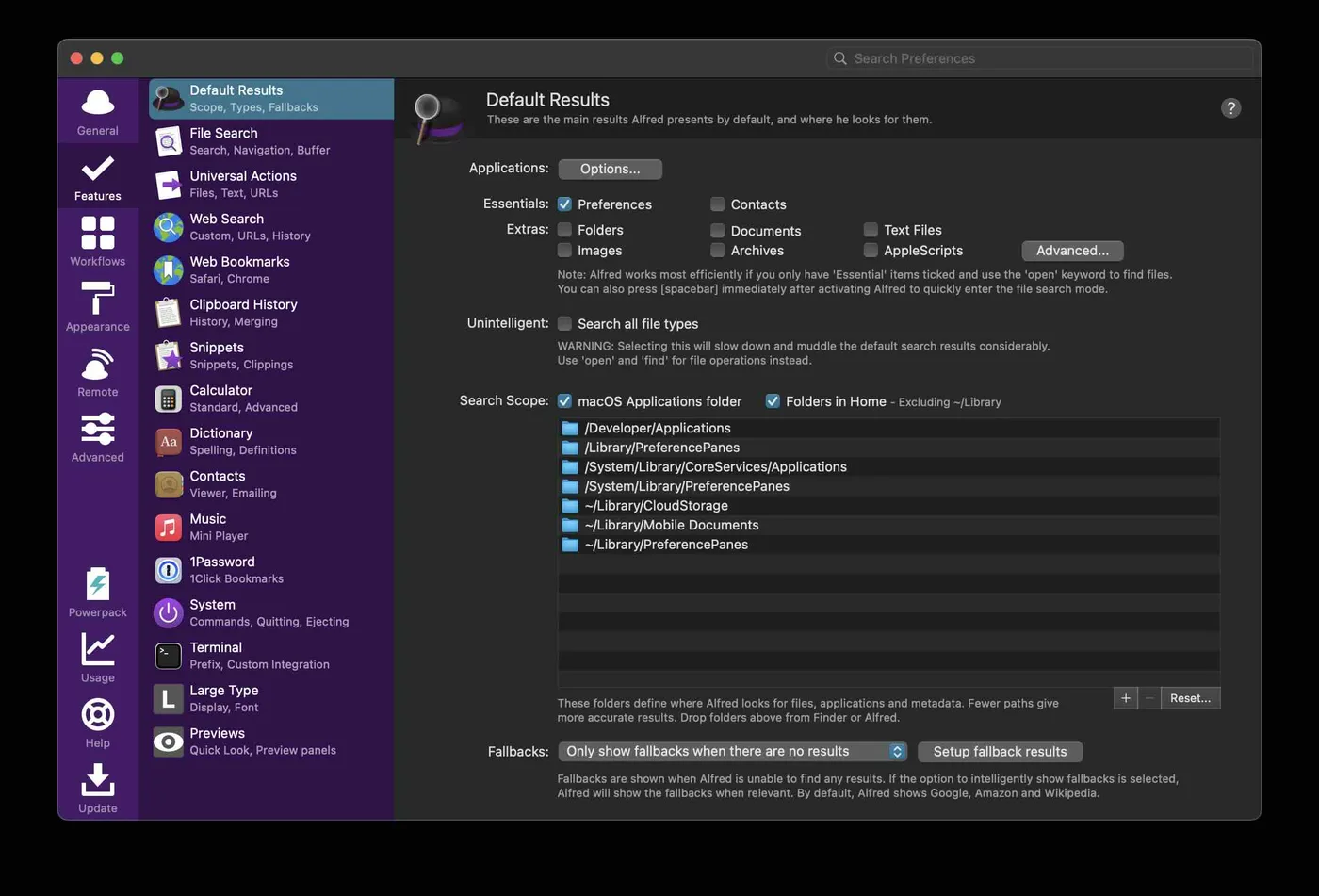Enable the Contacts essentials checkbox

coord(717,204)
